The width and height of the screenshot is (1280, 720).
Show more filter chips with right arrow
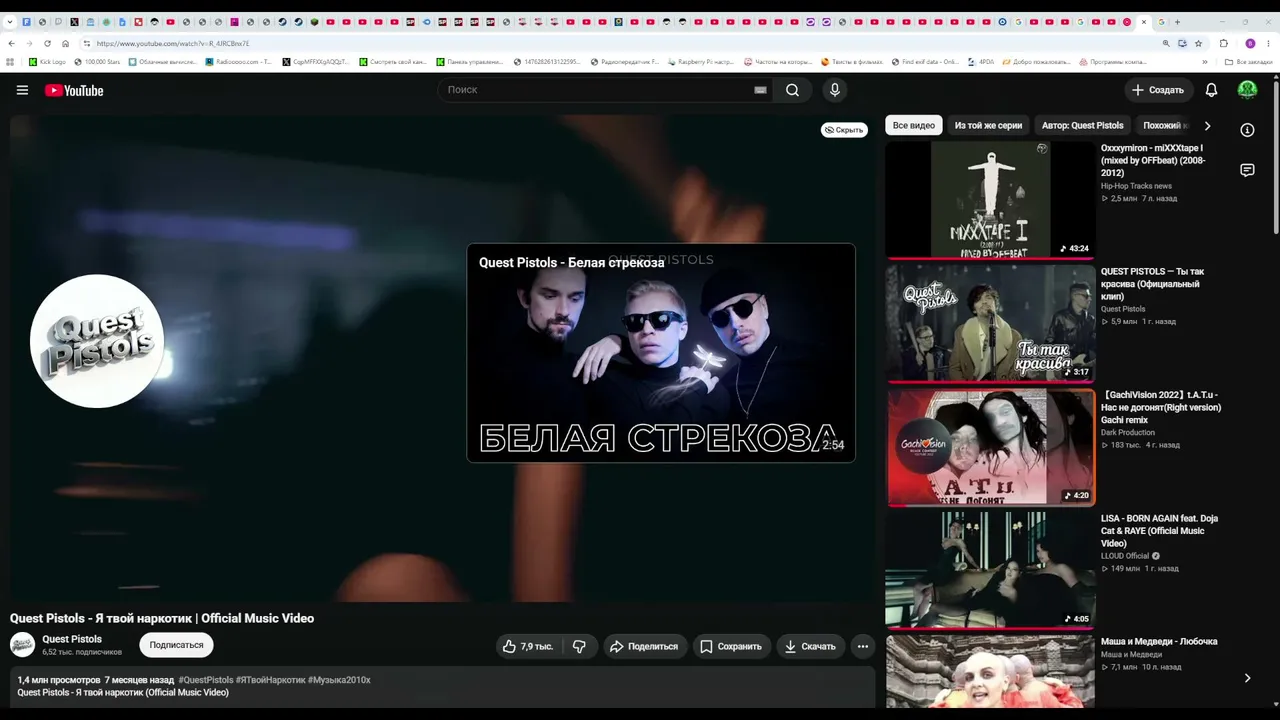[1207, 126]
